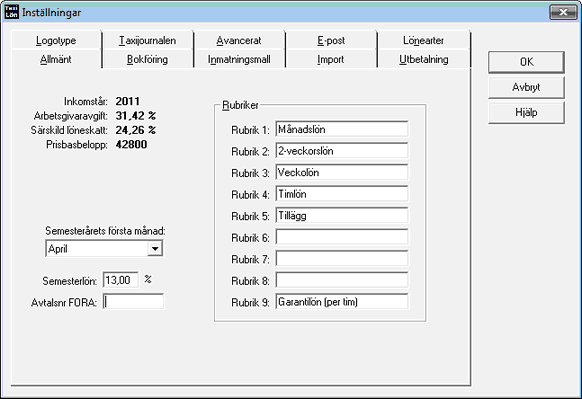The width and height of the screenshot is (582, 399).
Task: Click the empty Rubrik 6 field
Action: click(x=342, y=237)
